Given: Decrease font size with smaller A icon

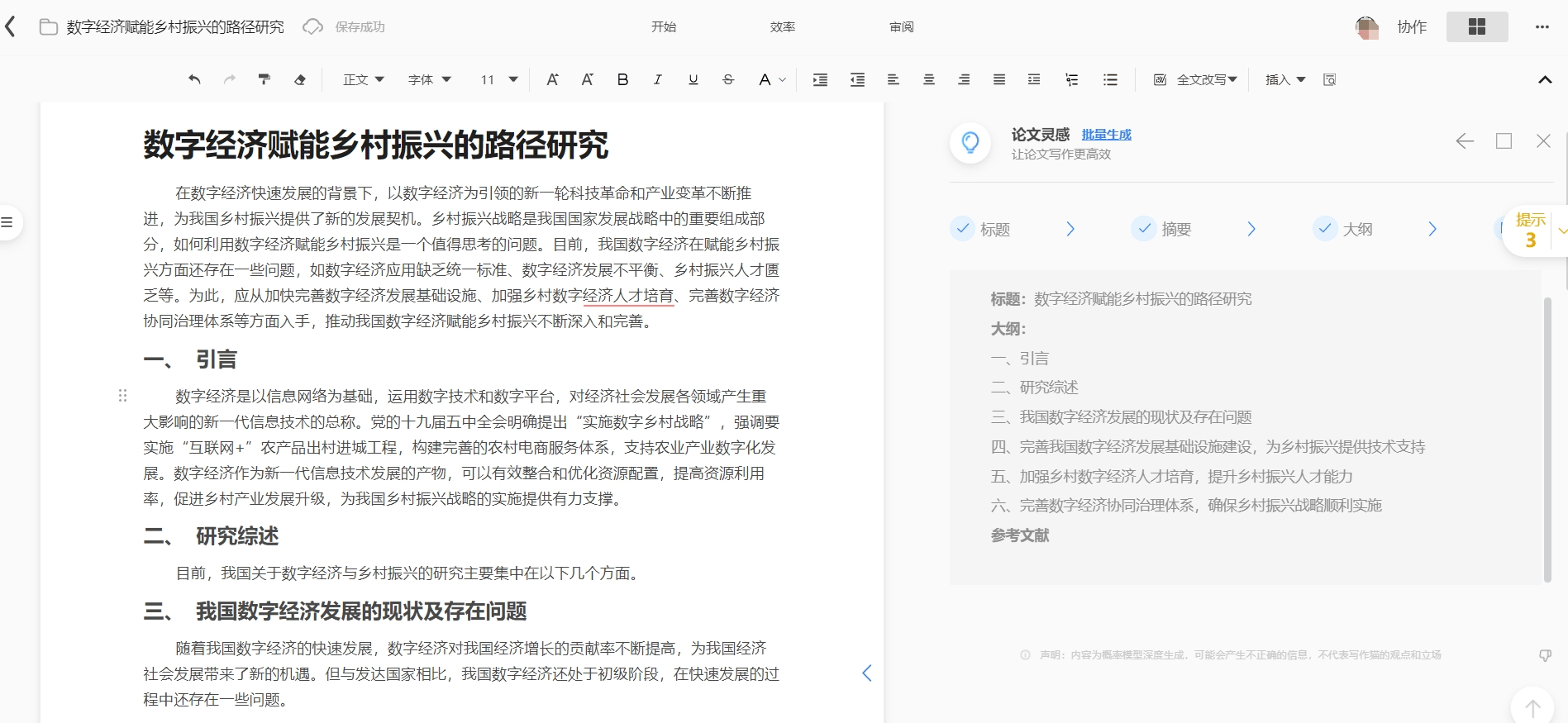Looking at the screenshot, I should 588,79.
